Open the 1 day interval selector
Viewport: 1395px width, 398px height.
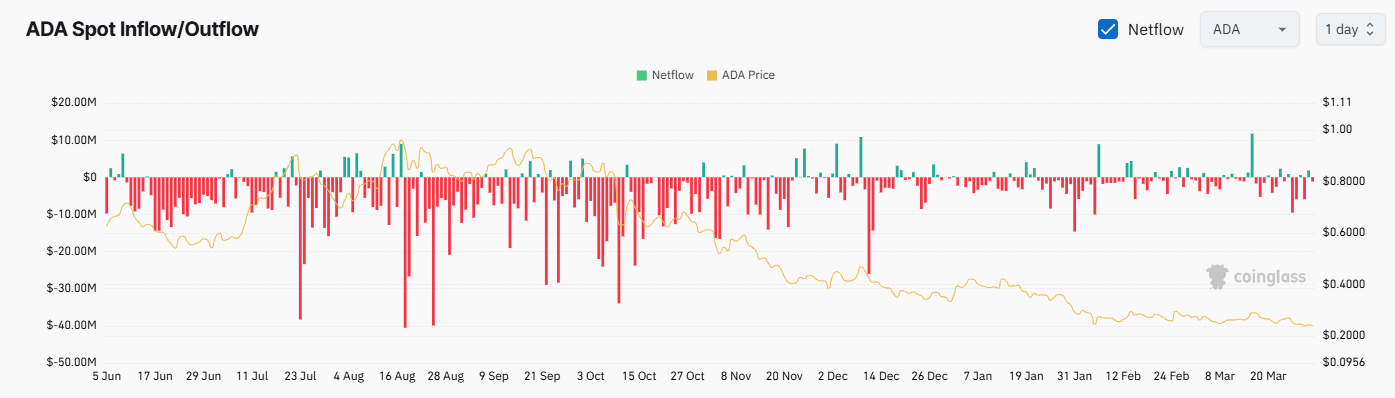[1350, 29]
